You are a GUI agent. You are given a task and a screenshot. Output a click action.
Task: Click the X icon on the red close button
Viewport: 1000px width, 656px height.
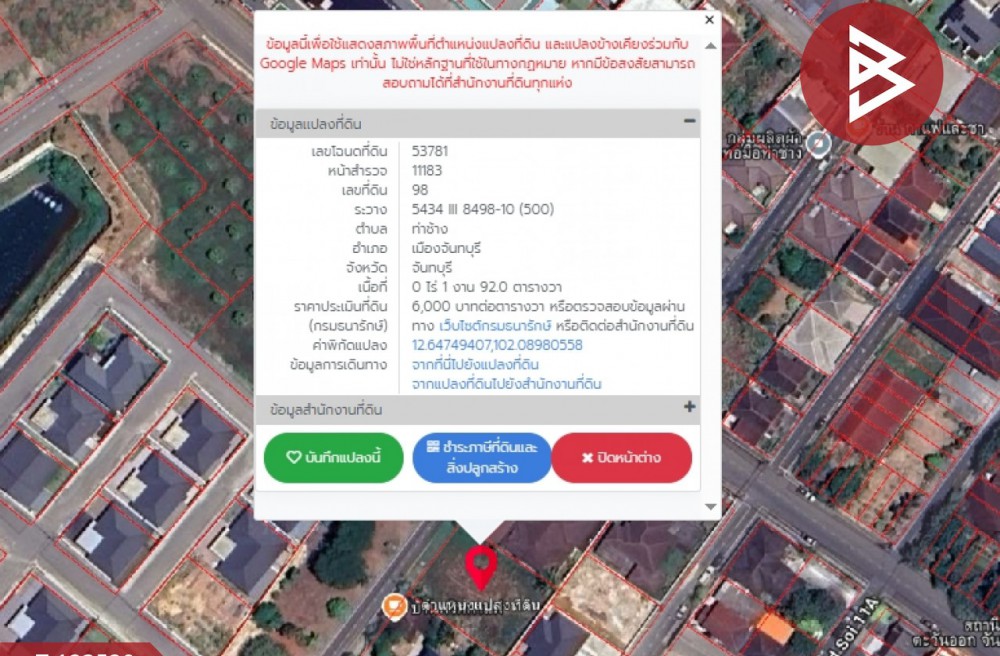[587, 458]
